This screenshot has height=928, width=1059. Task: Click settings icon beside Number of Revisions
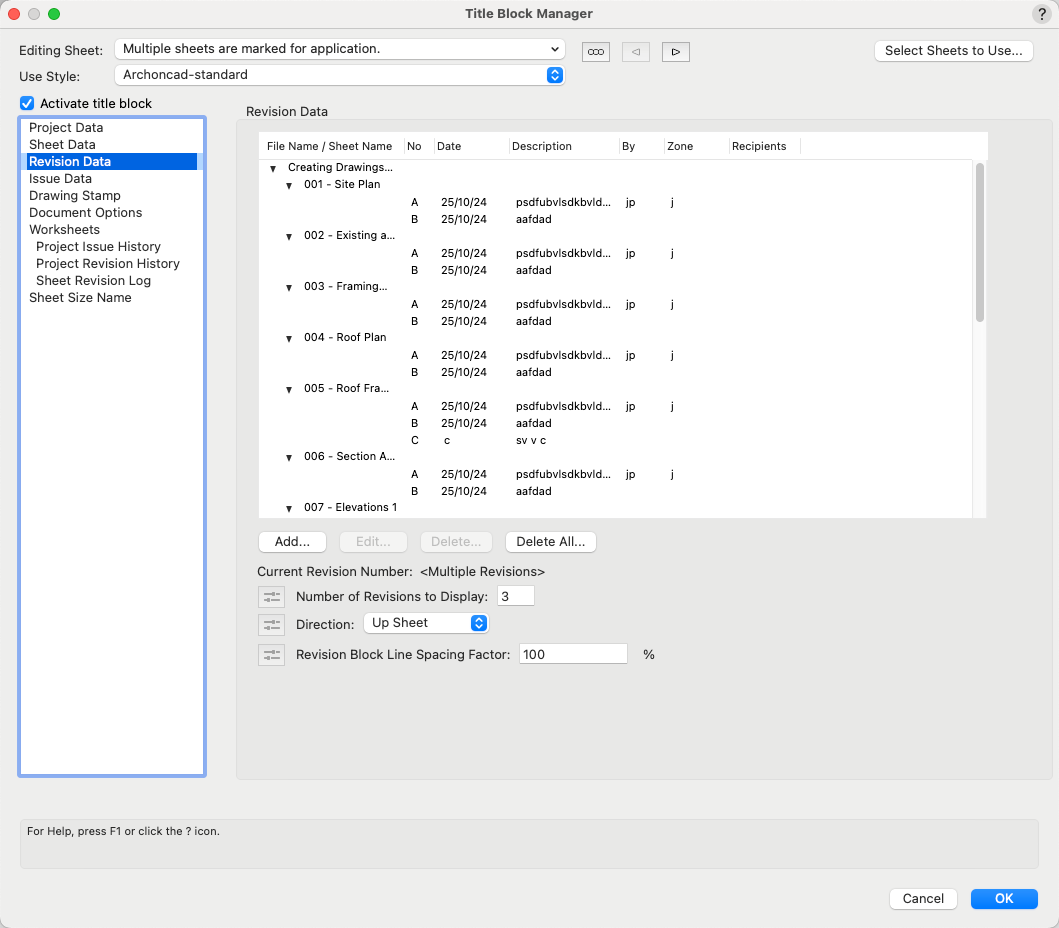(x=271, y=597)
